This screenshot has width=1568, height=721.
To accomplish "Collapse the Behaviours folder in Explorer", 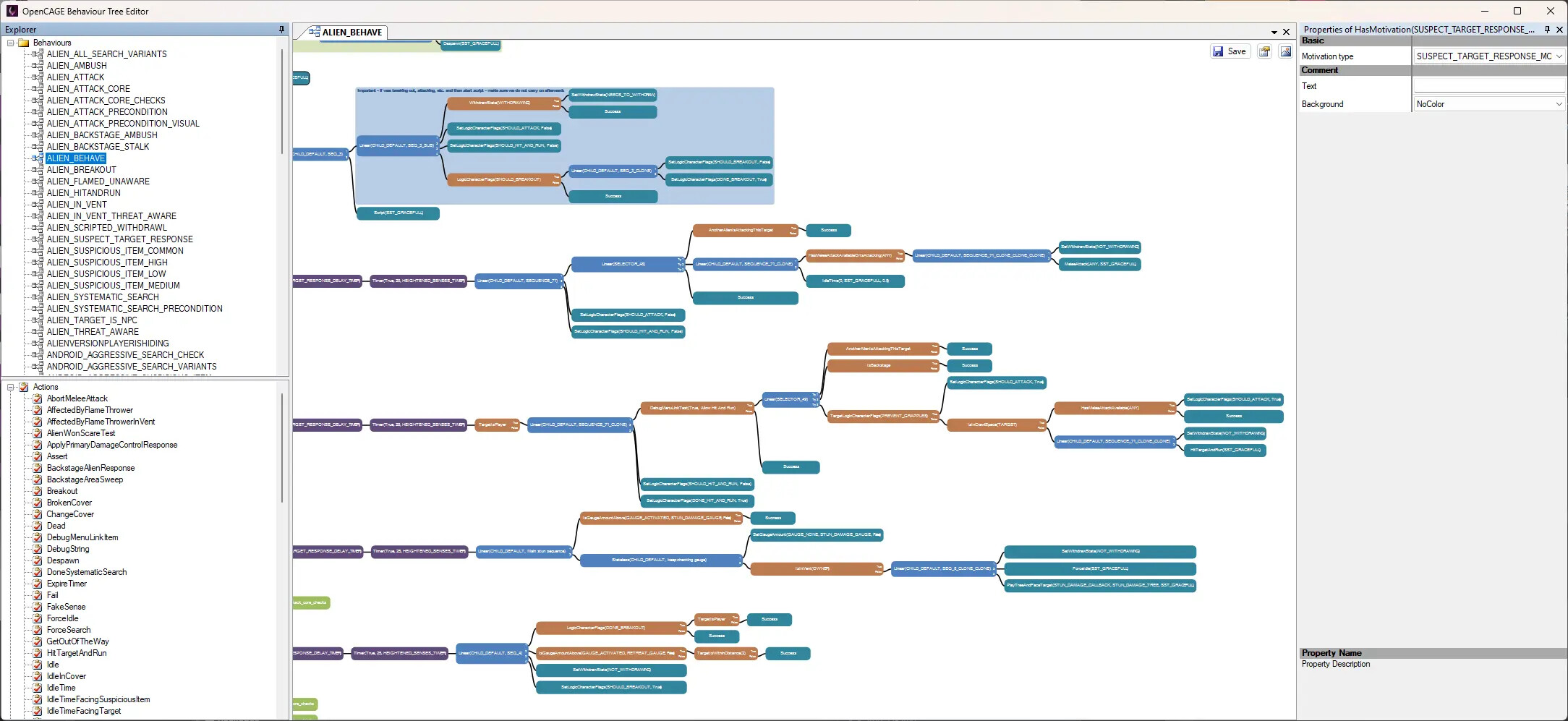I will 11,43.
